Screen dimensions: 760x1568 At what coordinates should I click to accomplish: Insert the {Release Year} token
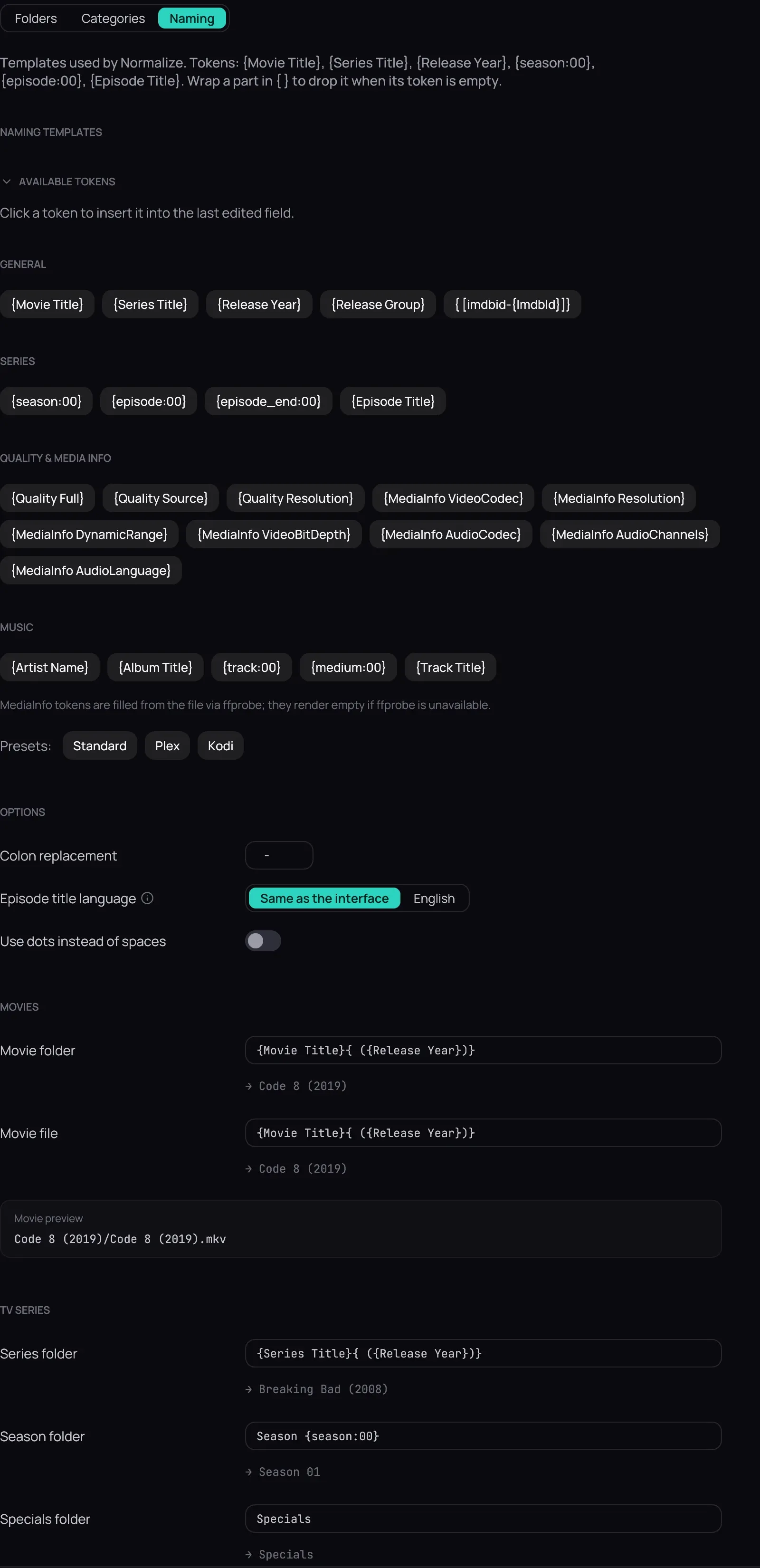click(259, 305)
